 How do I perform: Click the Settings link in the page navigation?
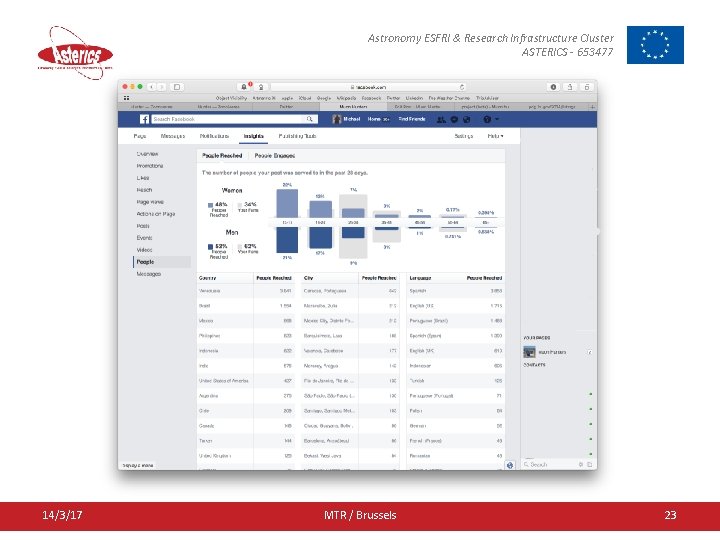[x=464, y=136]
